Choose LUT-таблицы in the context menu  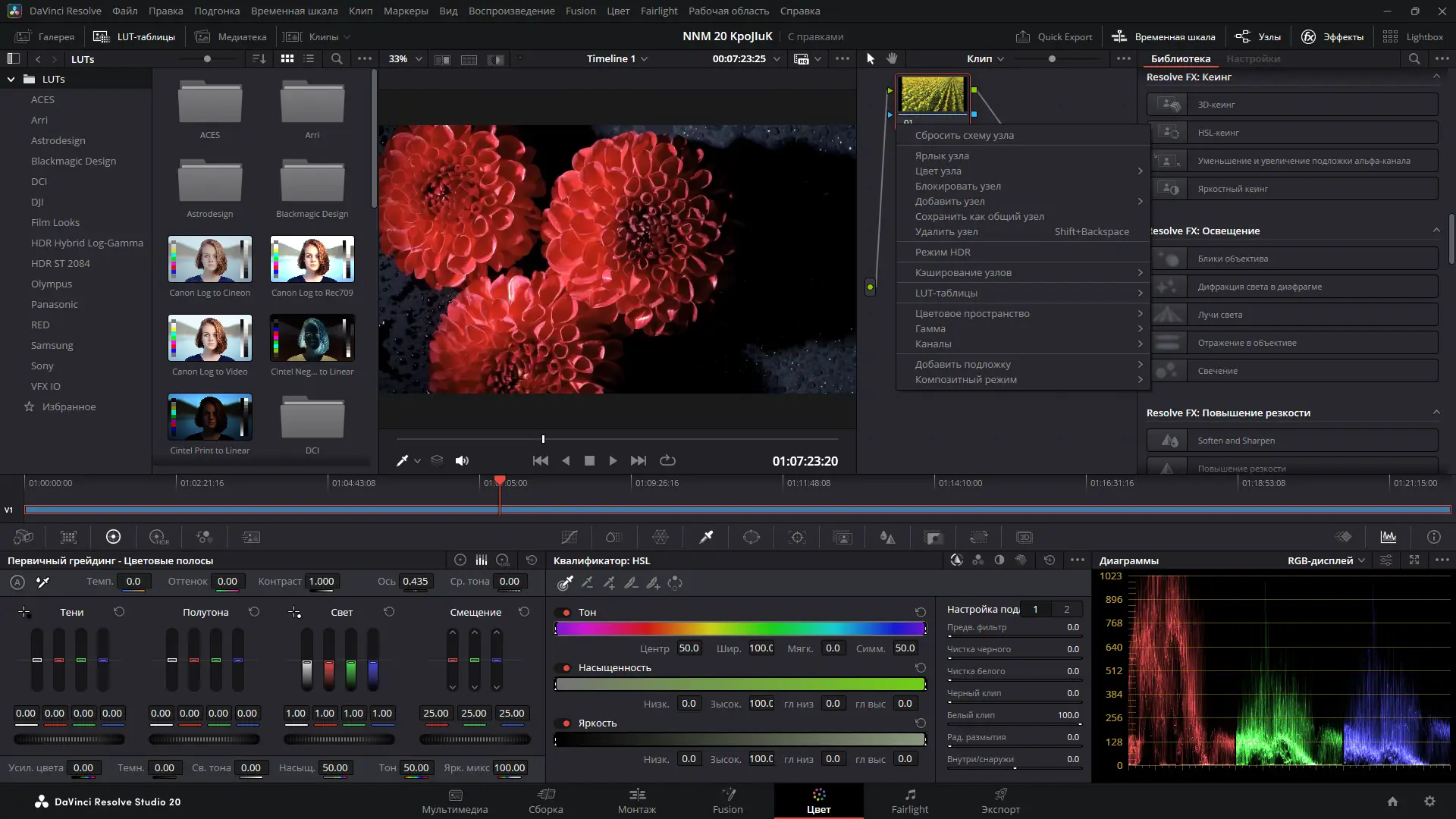[946, 293]
